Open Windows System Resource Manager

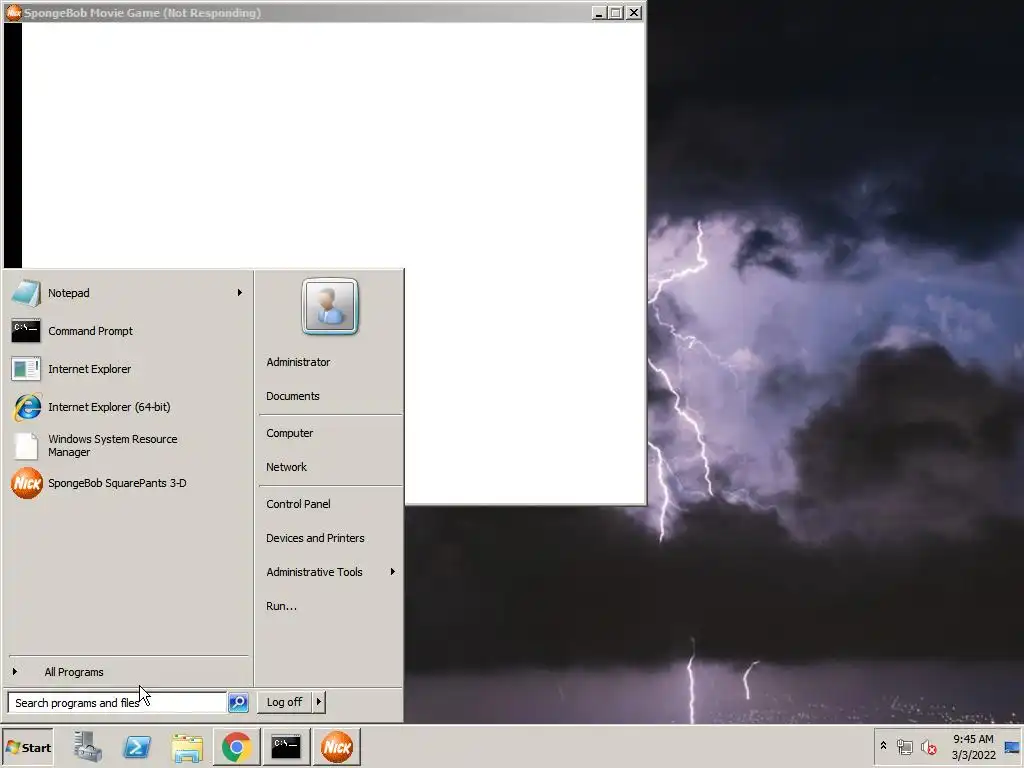tap(128, 445)
